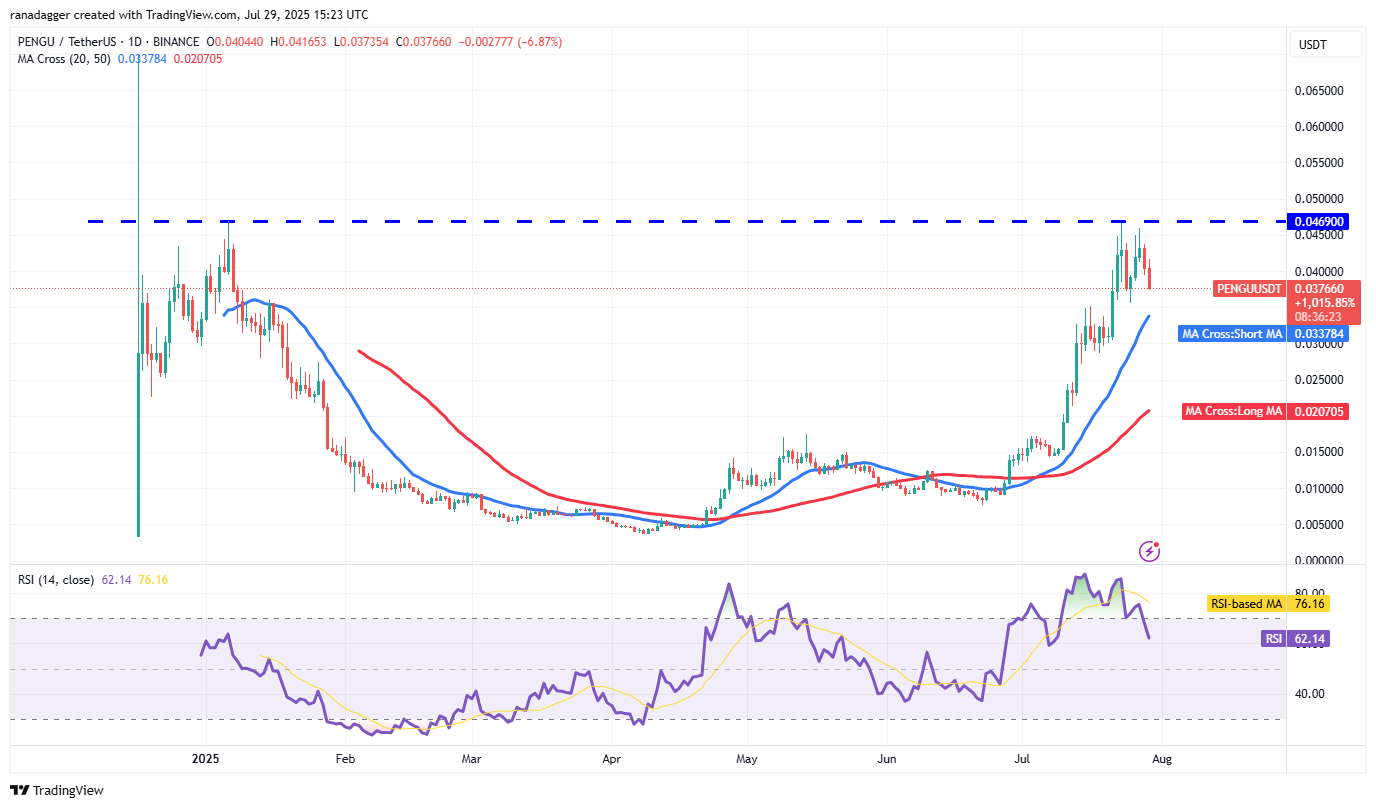Click the 2025 label on time axis
The height and width of the screenshot is (808, 1376).
[x=205, y=759]
